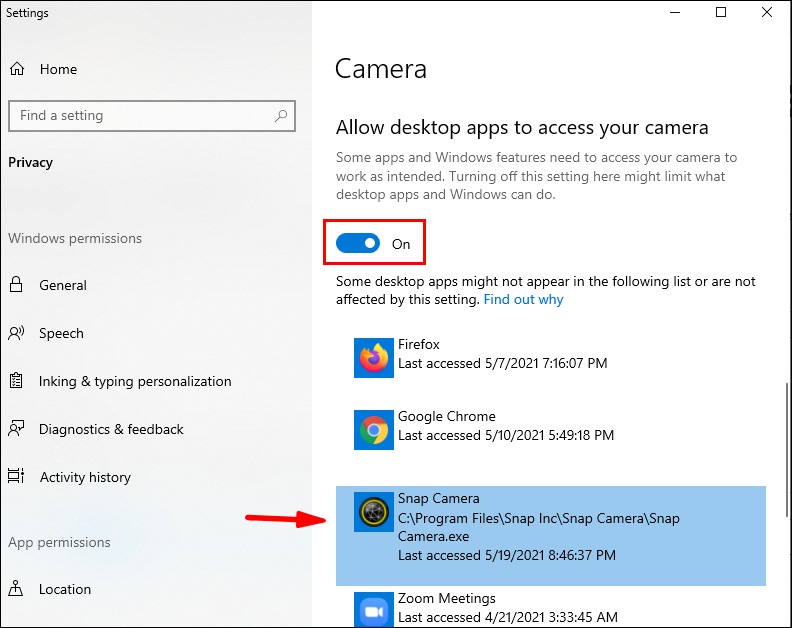Screen dimensions: 792x628
Task: Maximize the Settings window
Action: pyautogui.click(x=721, y=12)
